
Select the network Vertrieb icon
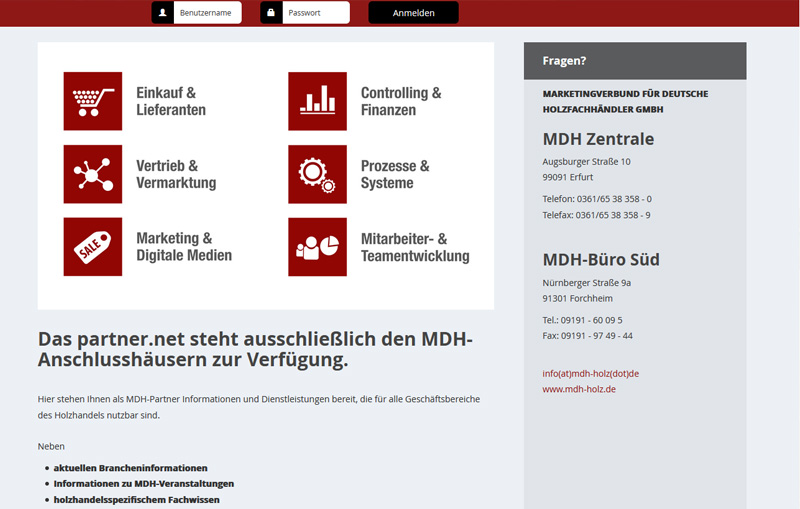pyautogui.click(x=93, y=174)
